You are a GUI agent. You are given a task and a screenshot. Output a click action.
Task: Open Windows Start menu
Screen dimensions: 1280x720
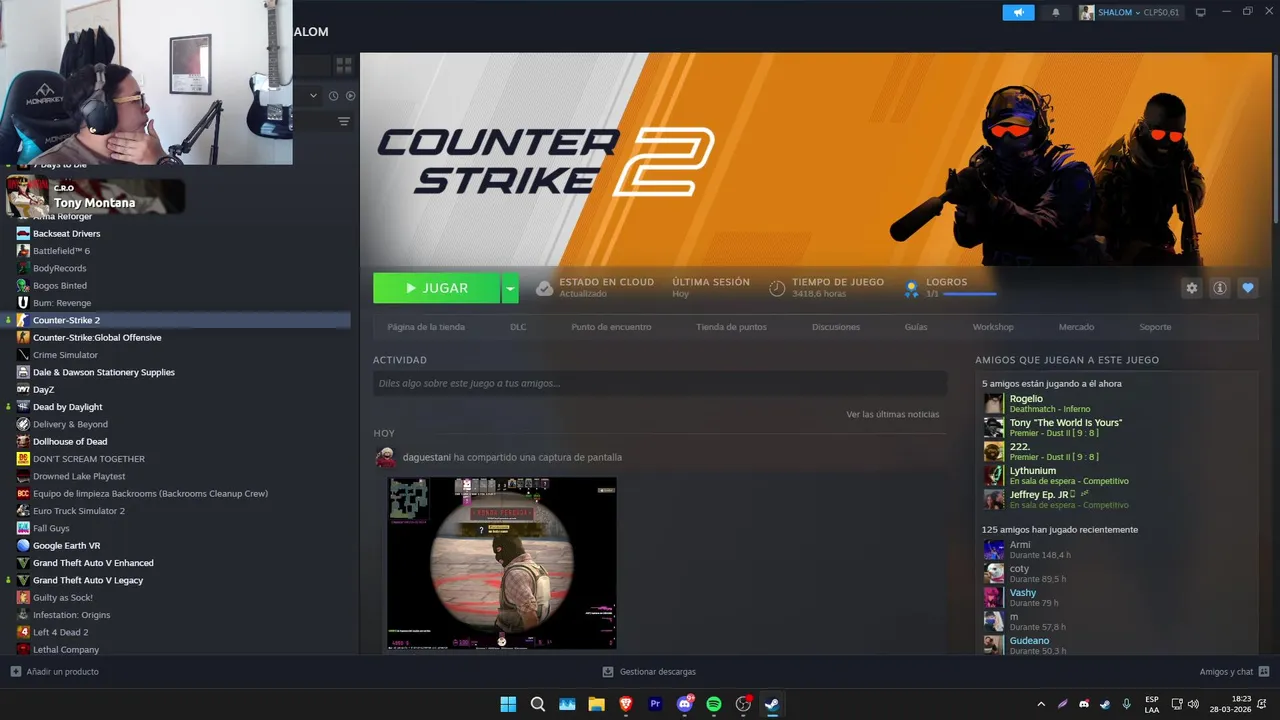[508, 704]
